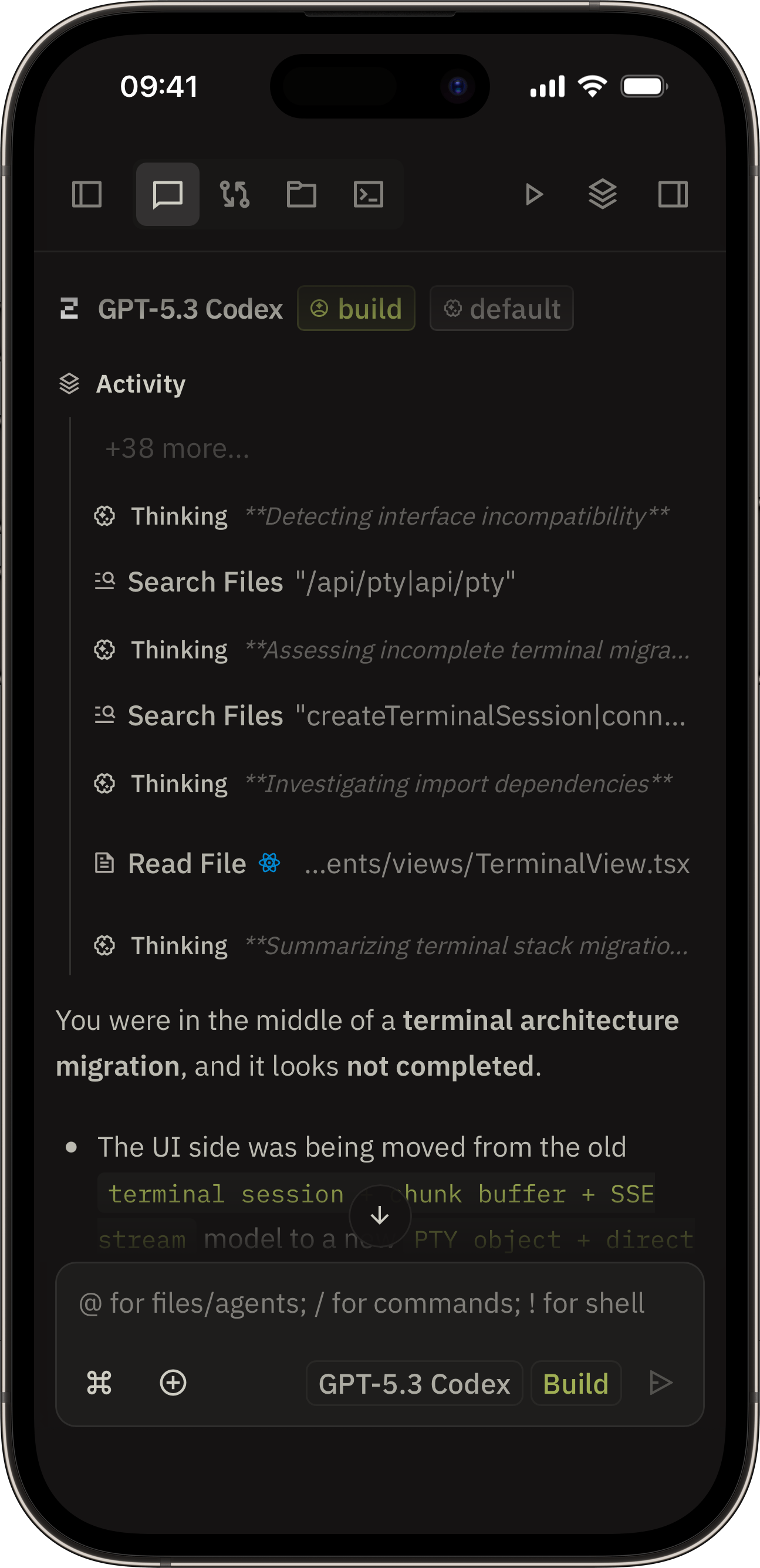Image resolution: width=760 pixels, height=1568 pixels.
Task: Click the run/play icon in the toolbar
Action: [x=534, y=194]
